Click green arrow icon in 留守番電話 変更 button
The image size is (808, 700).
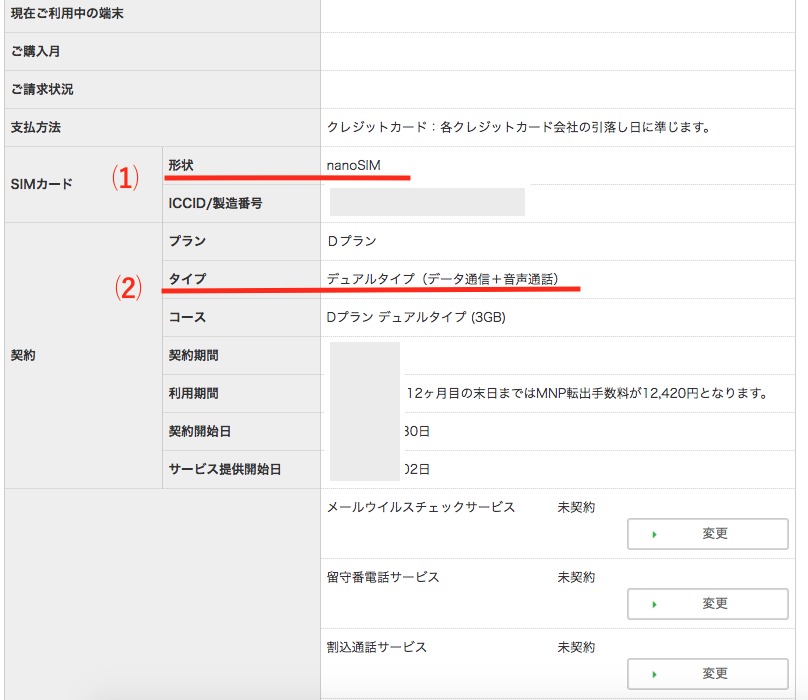(654, 605)
